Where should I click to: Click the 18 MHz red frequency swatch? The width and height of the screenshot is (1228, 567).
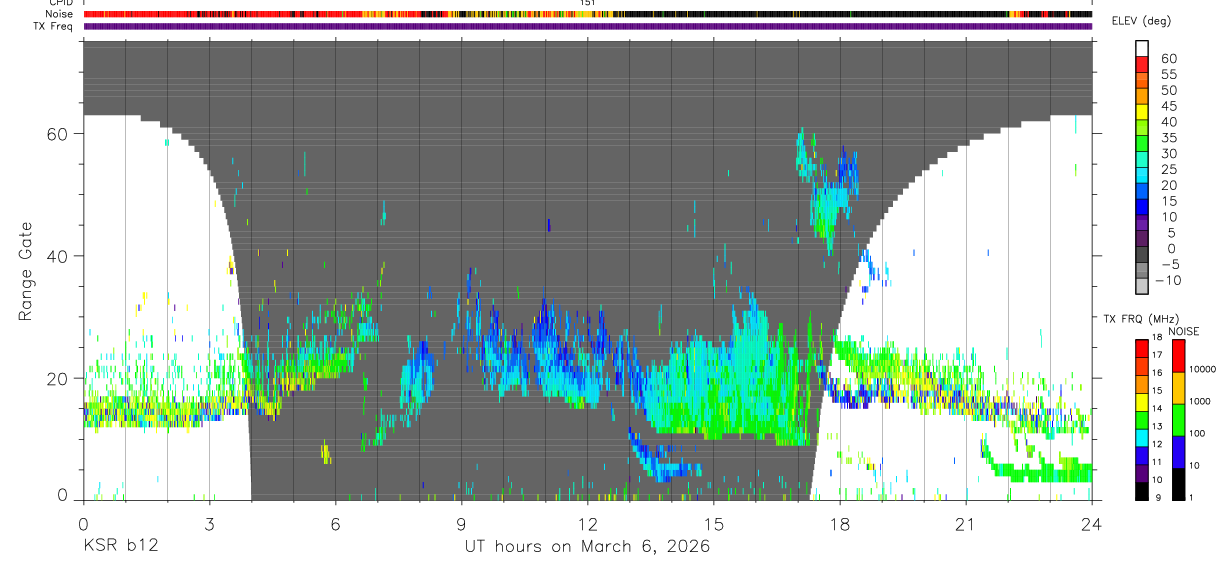[1142, 347]
